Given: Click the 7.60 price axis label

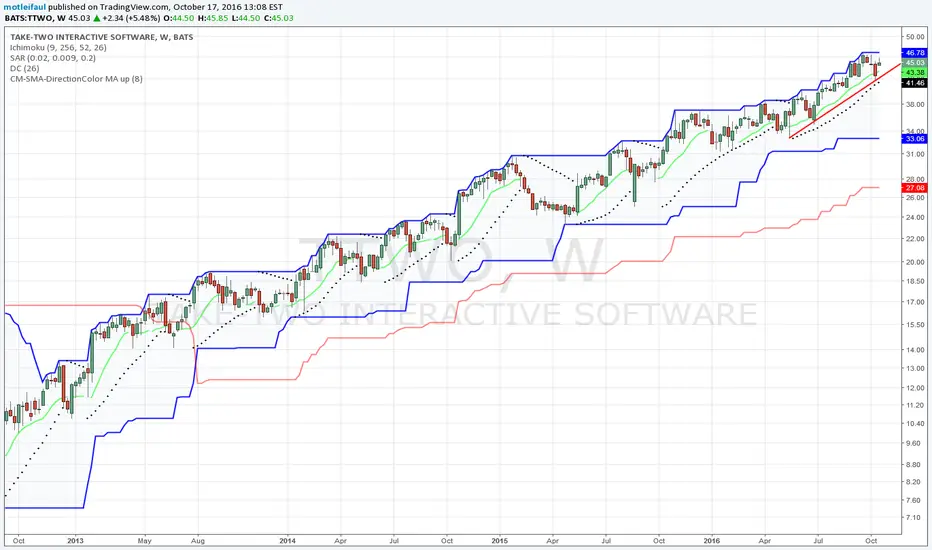Looking at the screenshot, I should point(915,500).
